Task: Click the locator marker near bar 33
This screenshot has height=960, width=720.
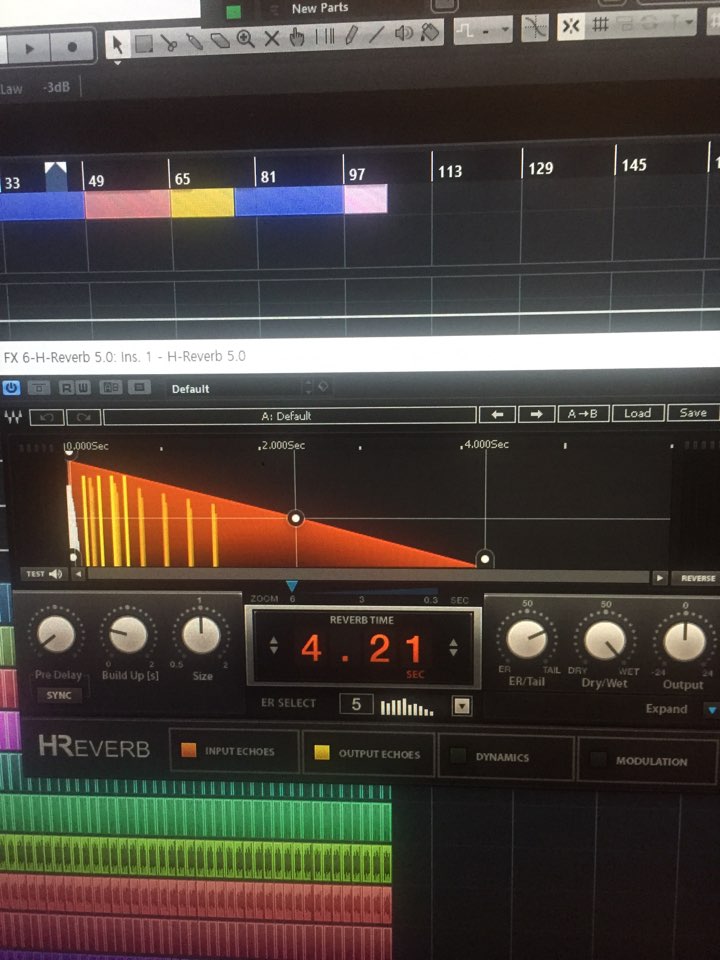Action: [x=56, y=177]
